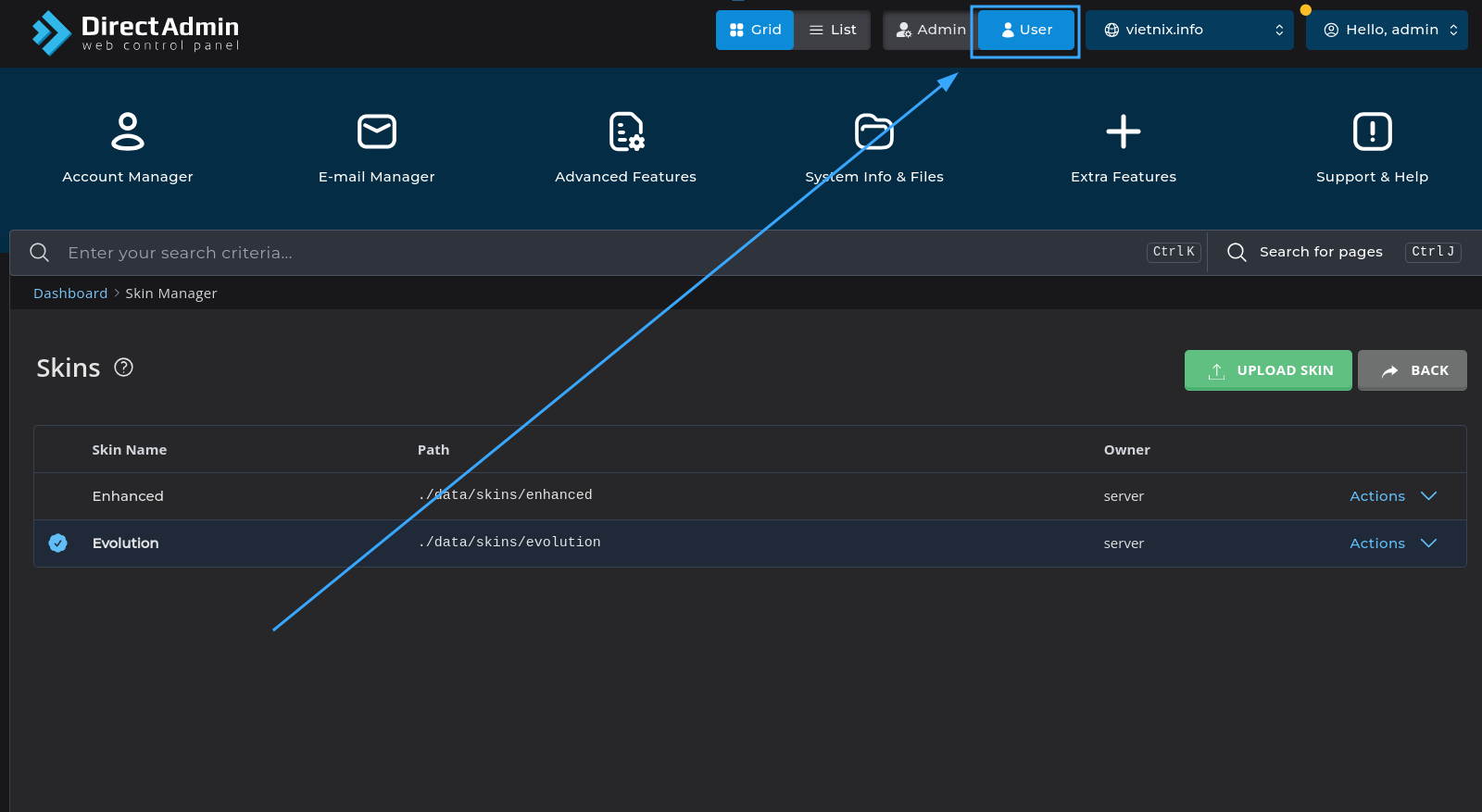Click the chevron in Evolution row

tap(1428, 543)
